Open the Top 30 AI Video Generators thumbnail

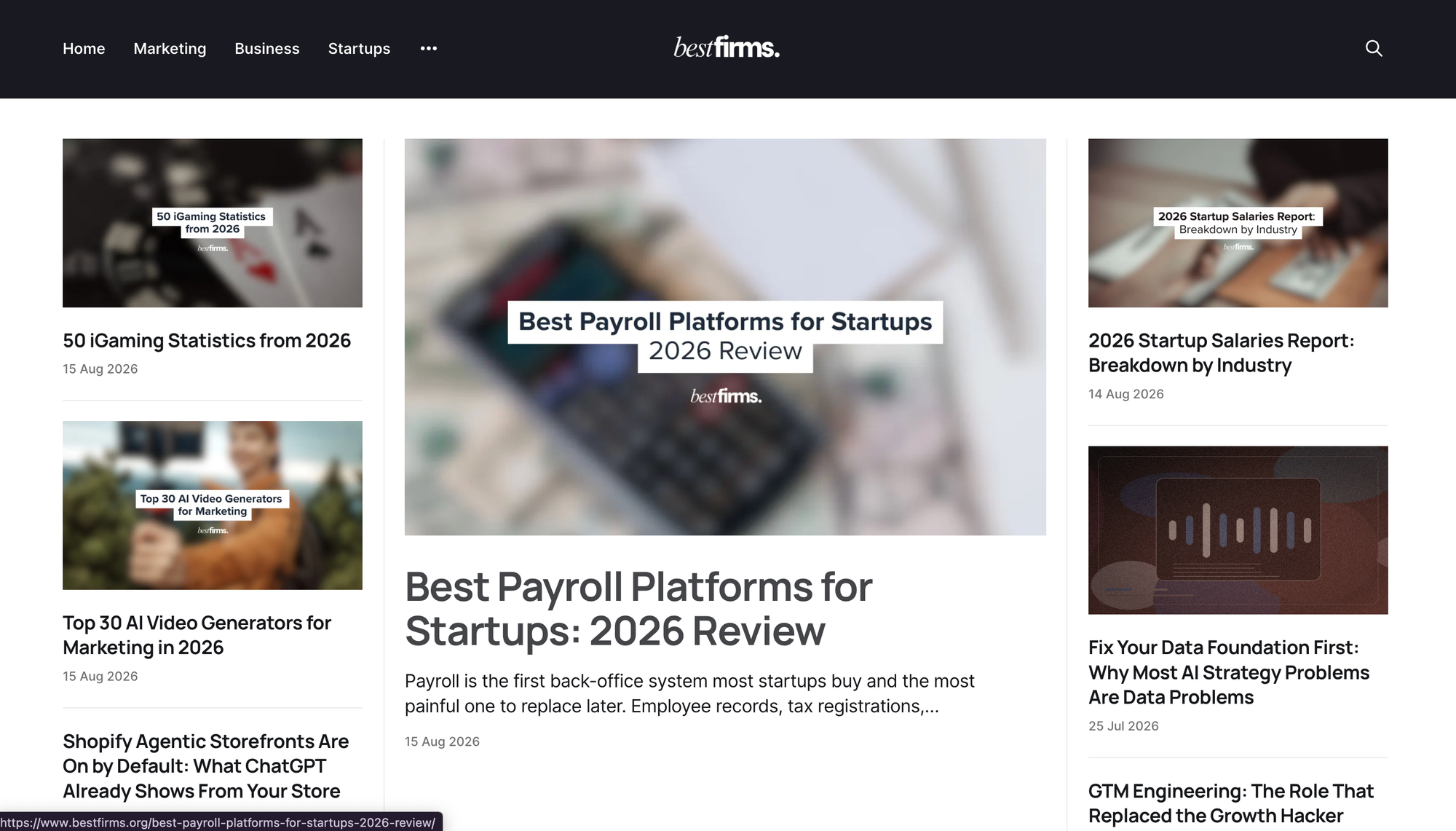click(213, 505)
